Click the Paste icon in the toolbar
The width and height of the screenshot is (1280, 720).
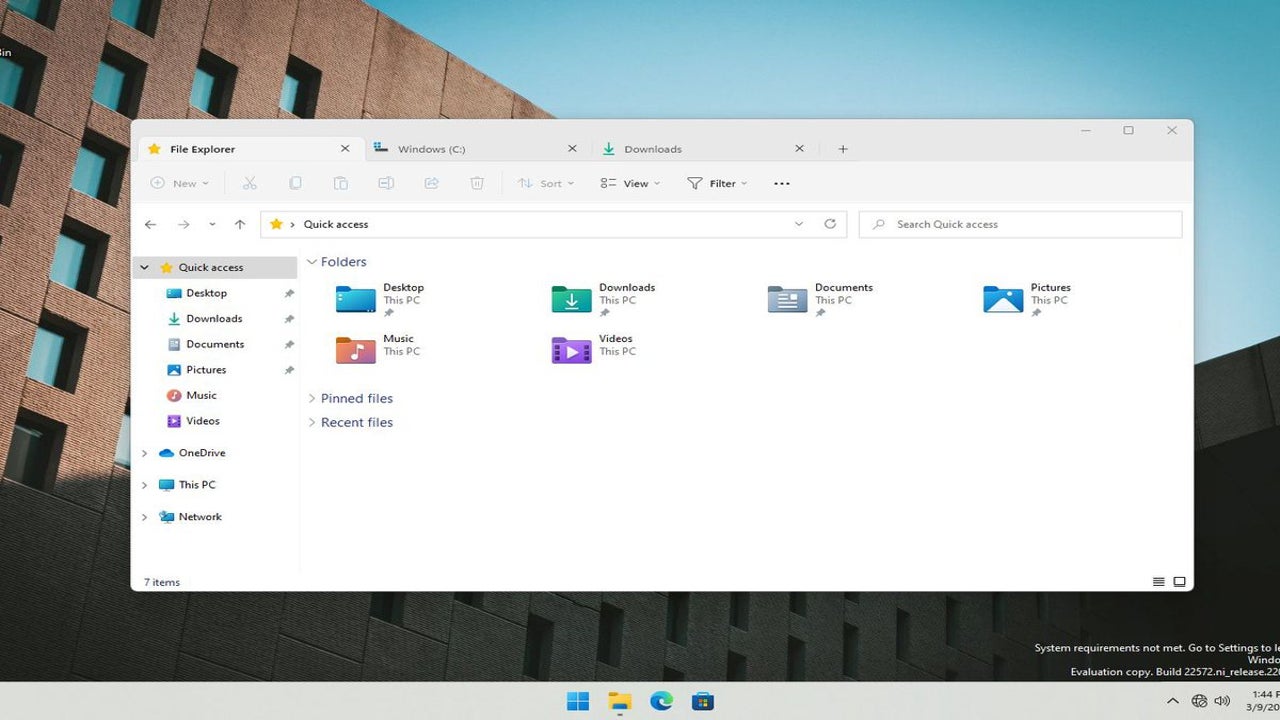(340, 183)
